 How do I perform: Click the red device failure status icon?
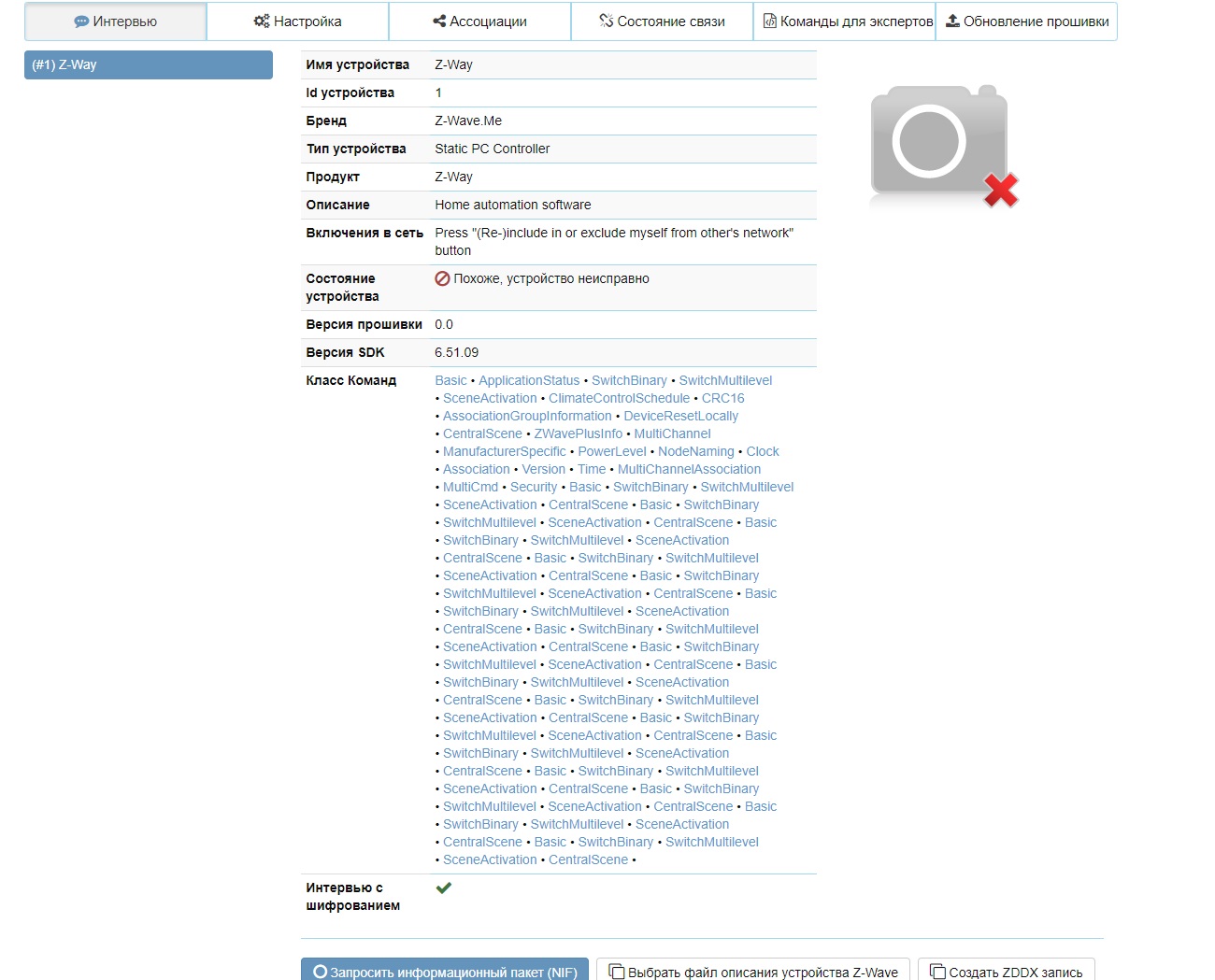pos(442,278)
